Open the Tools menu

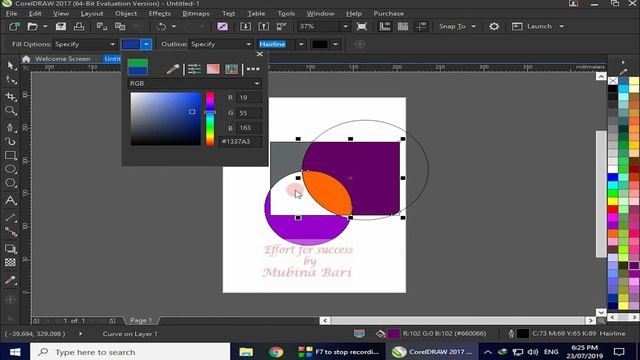pyautogui.click(x=286, y=13)
